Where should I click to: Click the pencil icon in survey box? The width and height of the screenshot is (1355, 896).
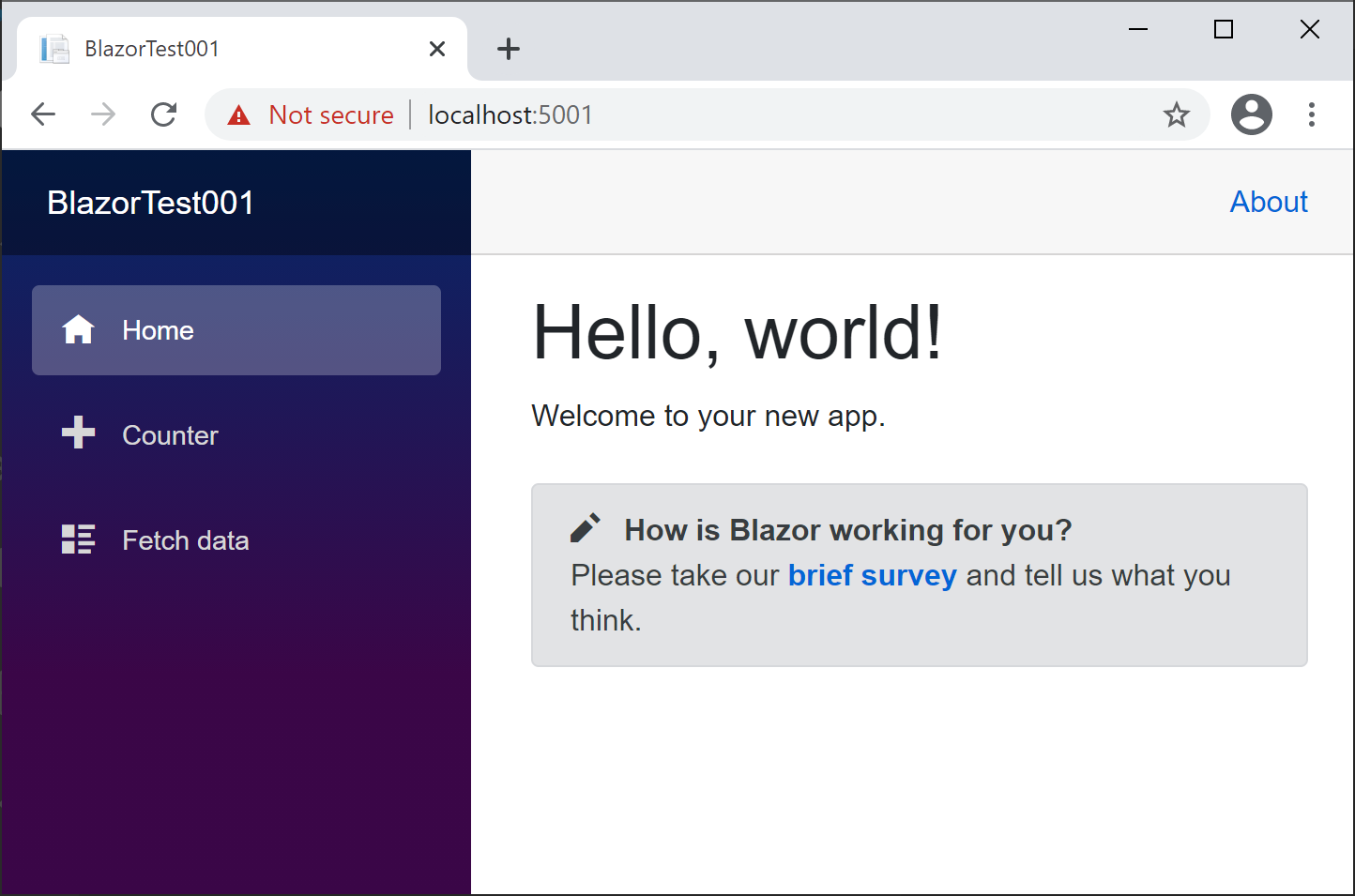pyautogui.click(x=586, y=528)
